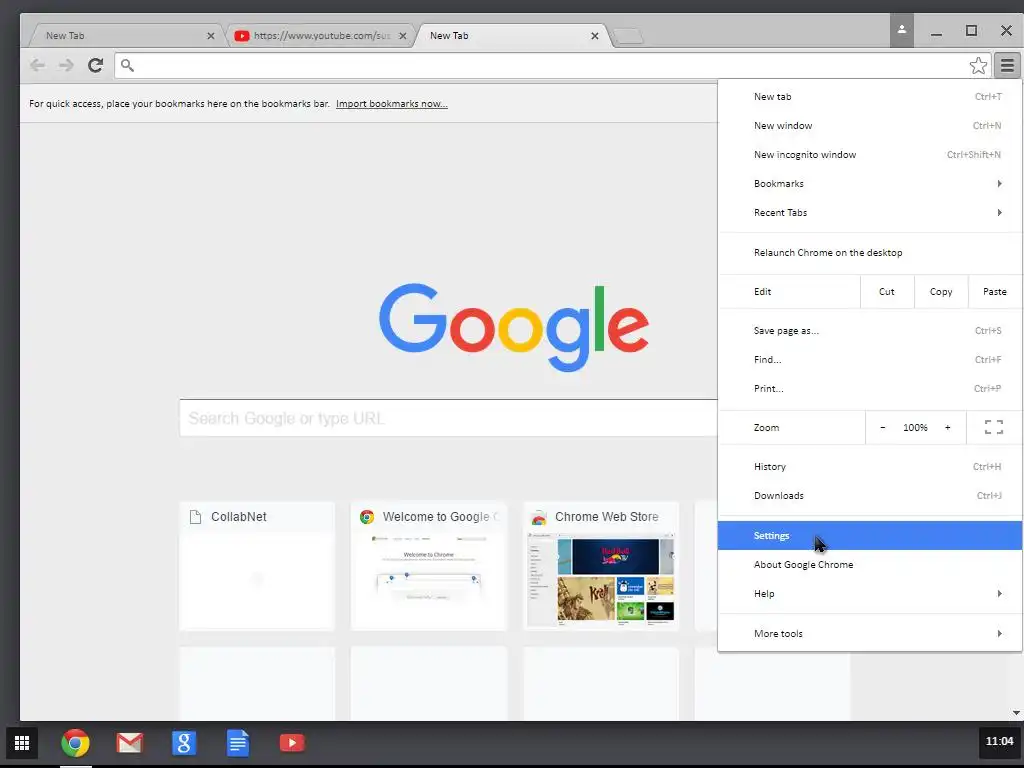Select New window menu item
The image size is (1024, 768).
tap(870, 125)
